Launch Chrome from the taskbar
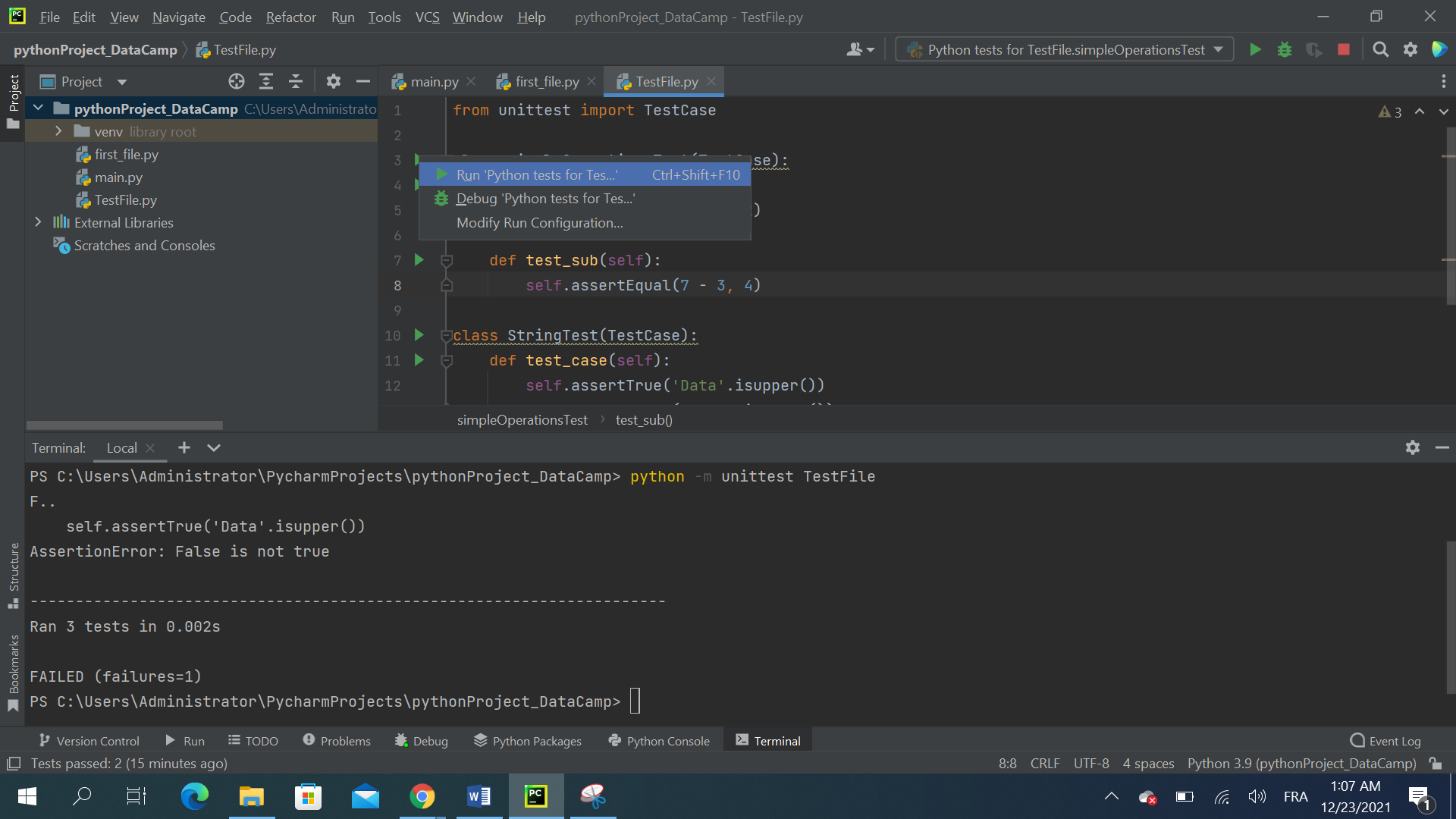 [x=422, y=796]
